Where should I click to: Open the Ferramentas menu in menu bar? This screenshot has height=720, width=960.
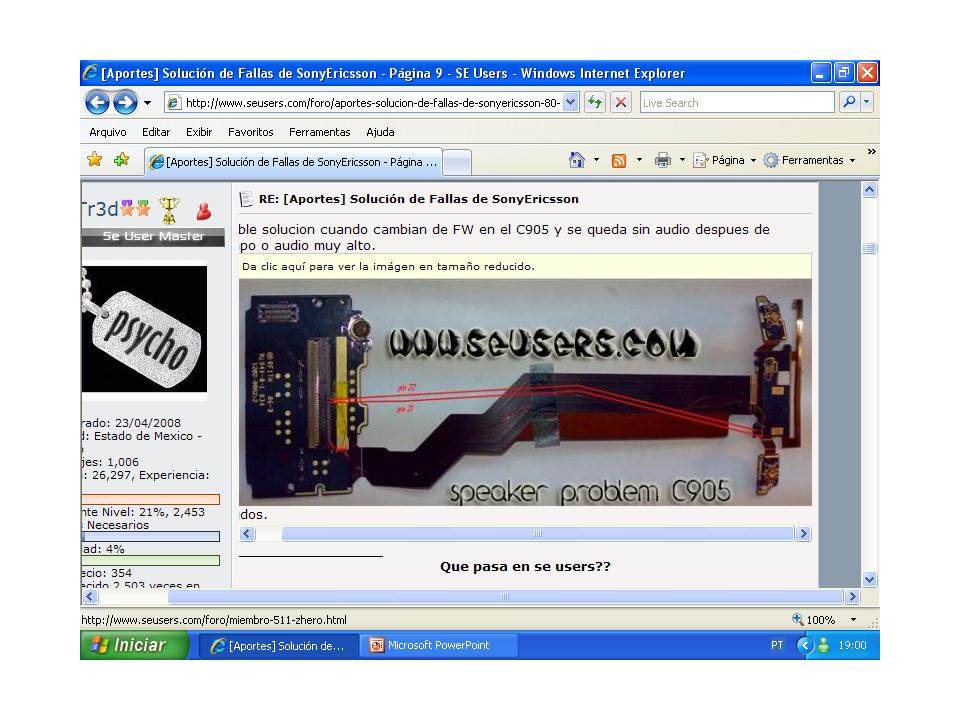click(320, 132)
